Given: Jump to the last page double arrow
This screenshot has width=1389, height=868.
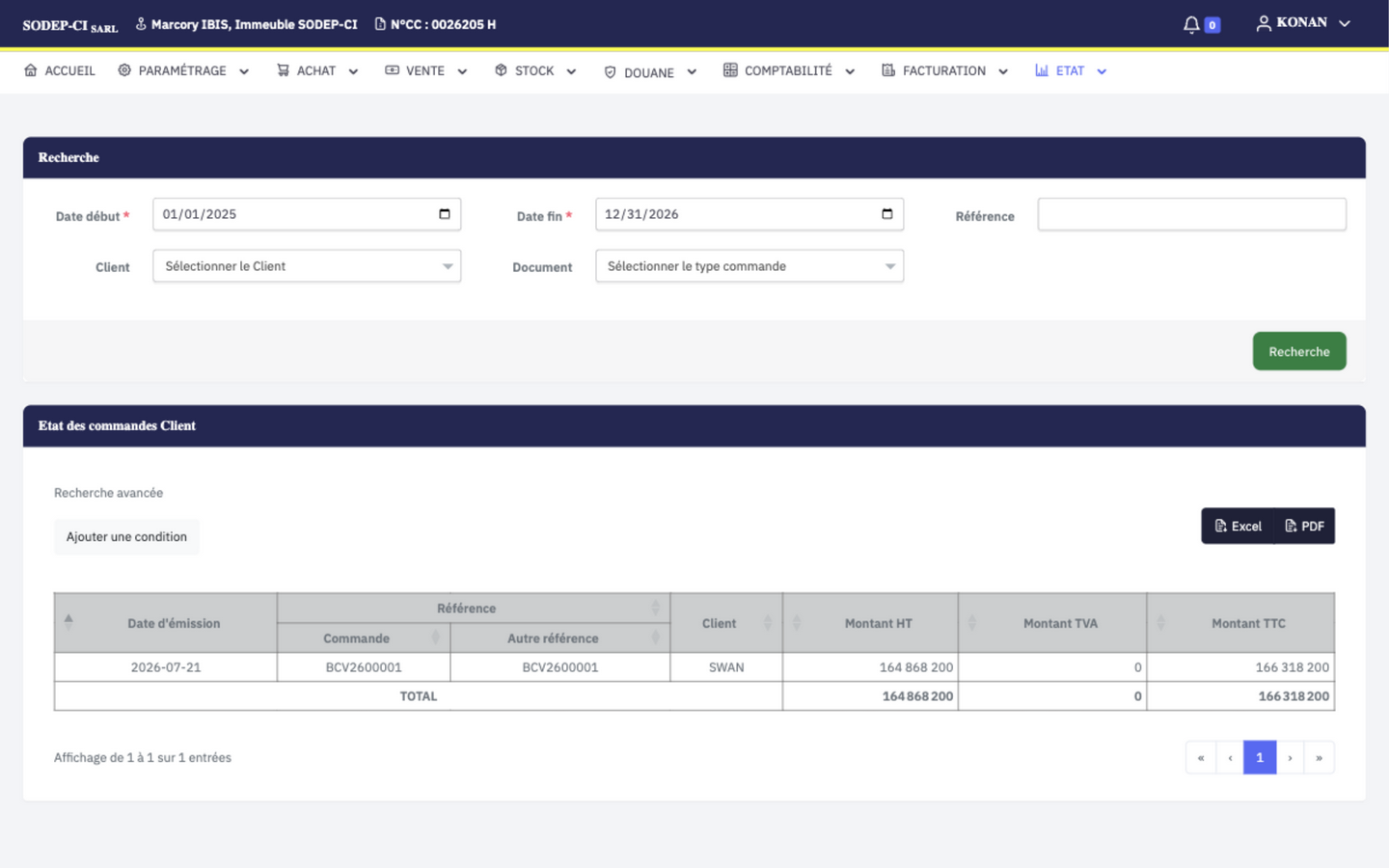Looking at the screenshot, I should point(1319,757).
